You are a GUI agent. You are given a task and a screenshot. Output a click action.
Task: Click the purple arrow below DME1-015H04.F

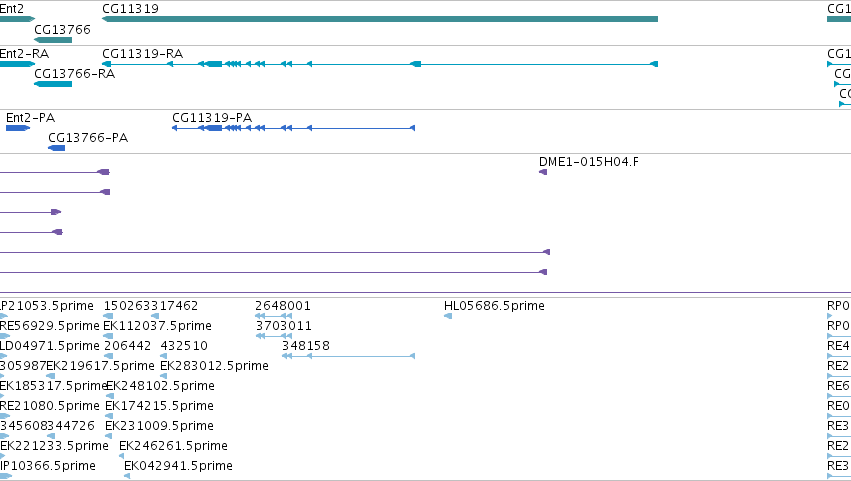(x=543, y=172)
